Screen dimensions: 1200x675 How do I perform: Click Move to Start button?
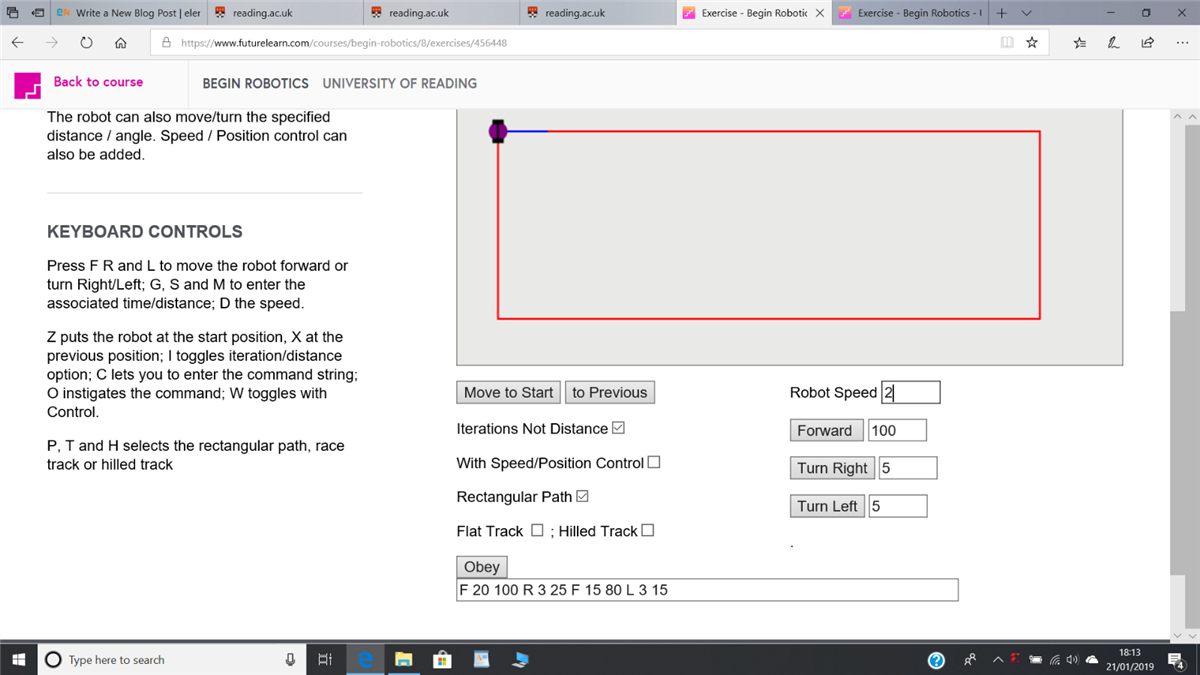click(508, 392)
